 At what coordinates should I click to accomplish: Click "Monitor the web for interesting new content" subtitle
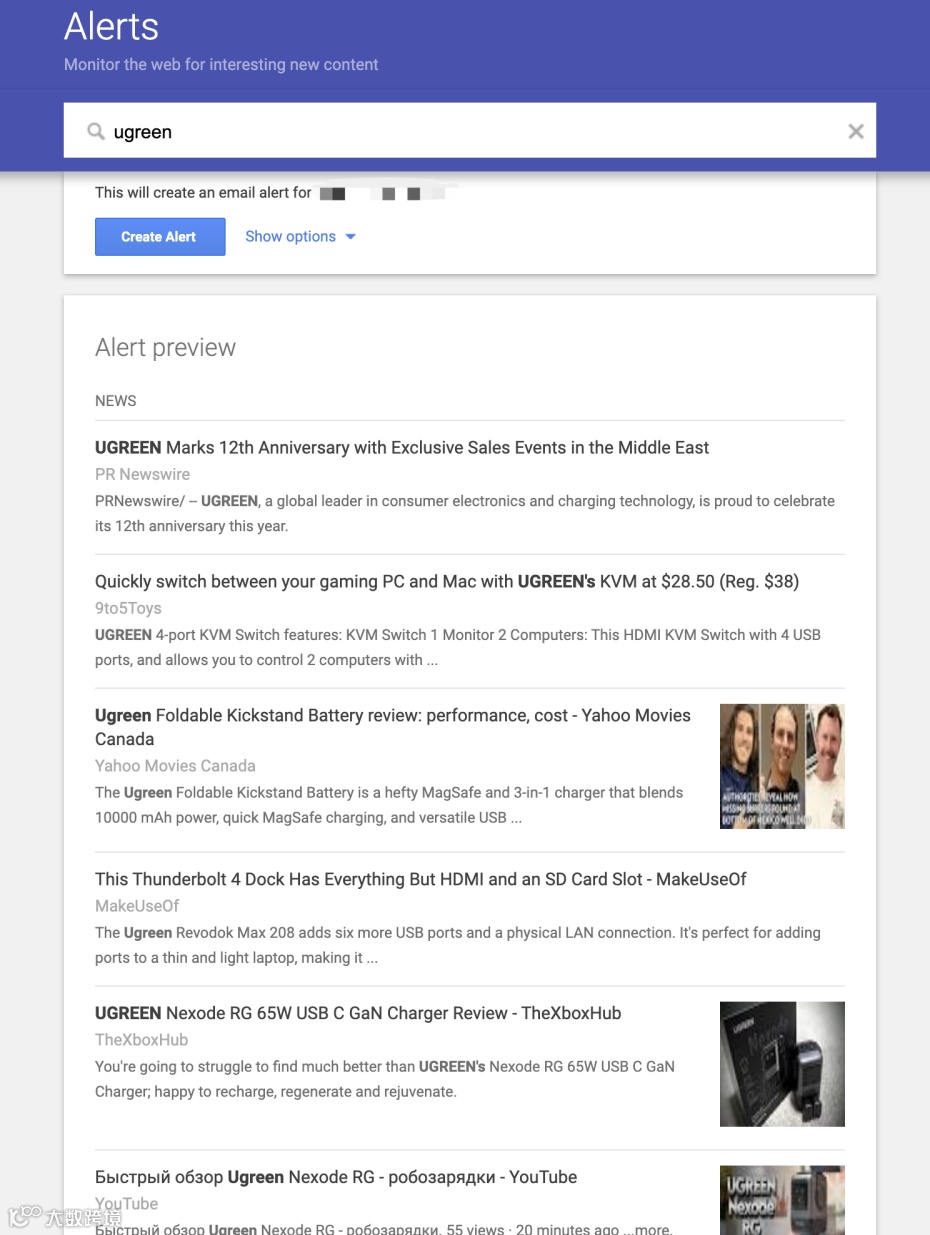point(221,65)
